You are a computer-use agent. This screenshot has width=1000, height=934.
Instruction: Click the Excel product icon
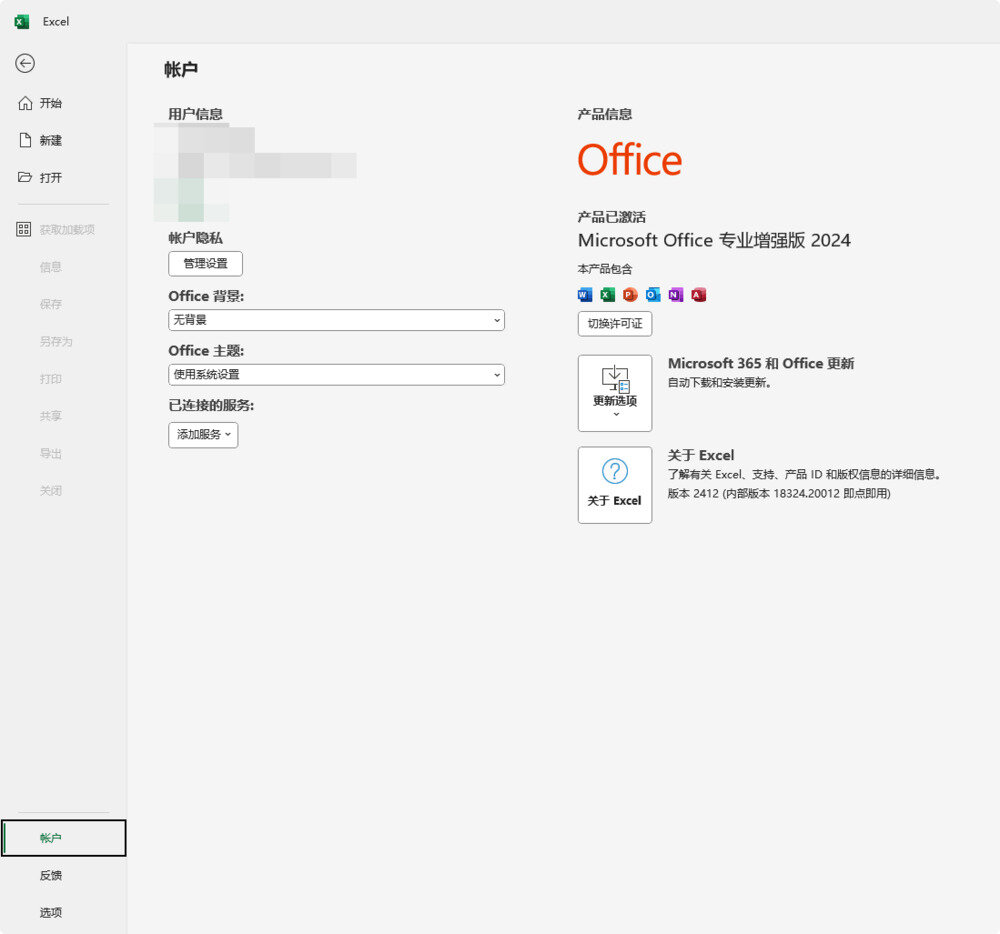click(606, 294)
